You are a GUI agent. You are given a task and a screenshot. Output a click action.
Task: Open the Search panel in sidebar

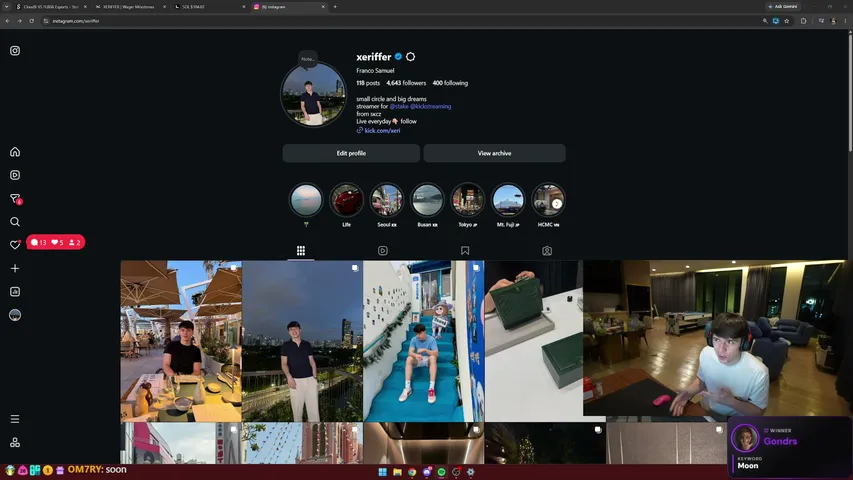click(x=15, y=222)
